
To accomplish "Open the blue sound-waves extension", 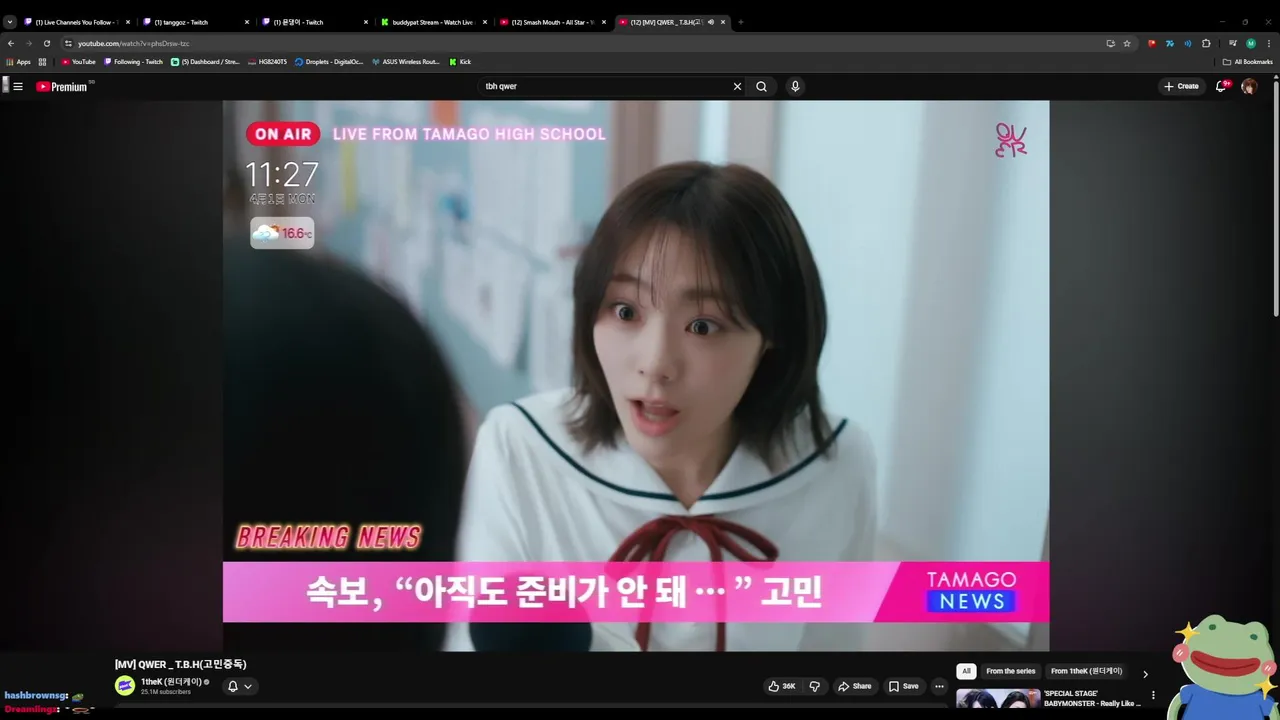I will tap(1188, 44).
